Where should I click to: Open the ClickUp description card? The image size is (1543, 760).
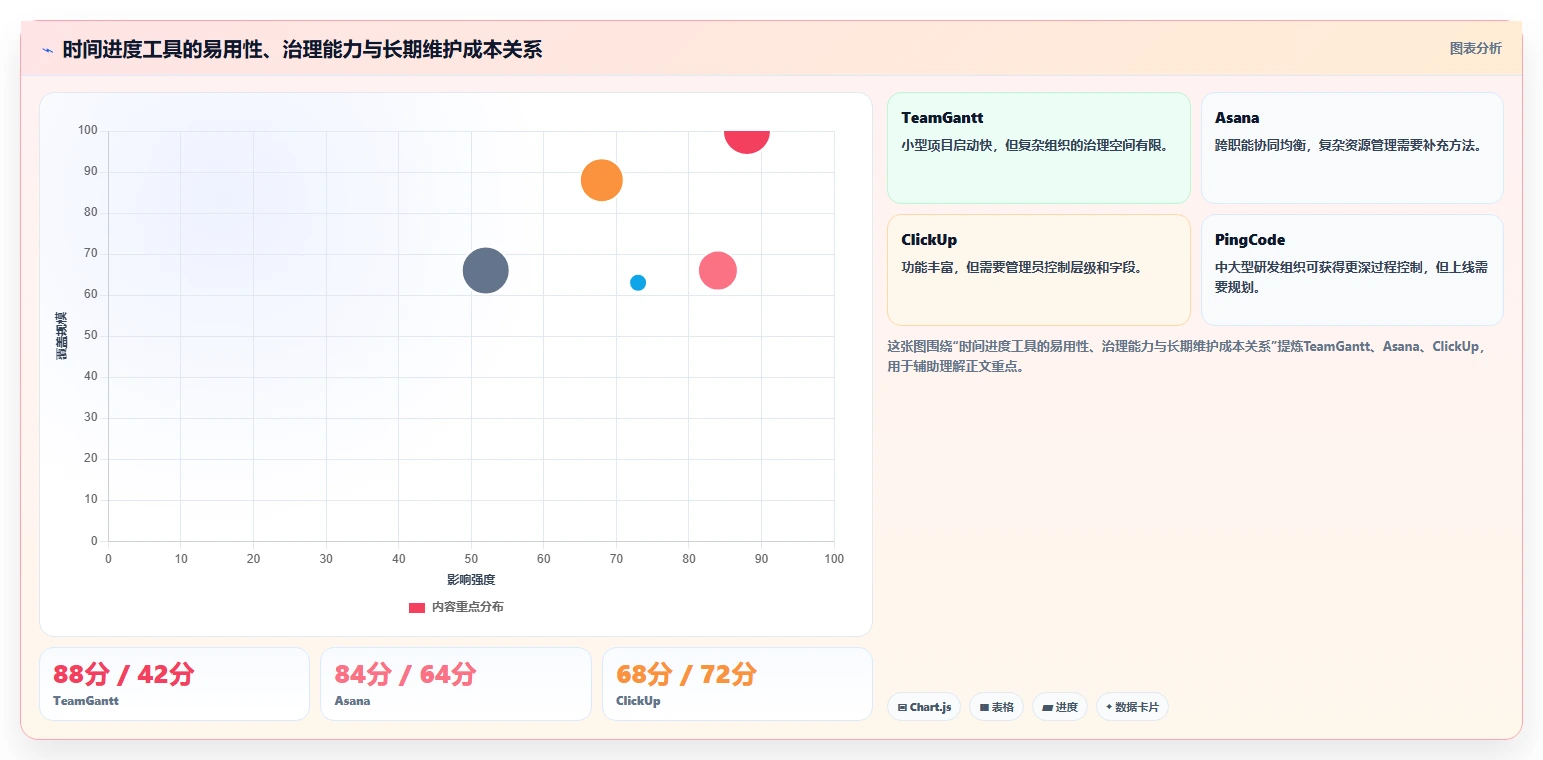click(1038, 270)
